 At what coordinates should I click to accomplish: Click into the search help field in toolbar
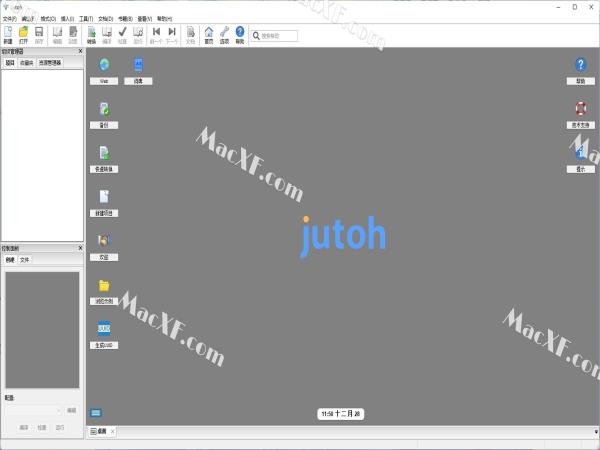point(274,36)
